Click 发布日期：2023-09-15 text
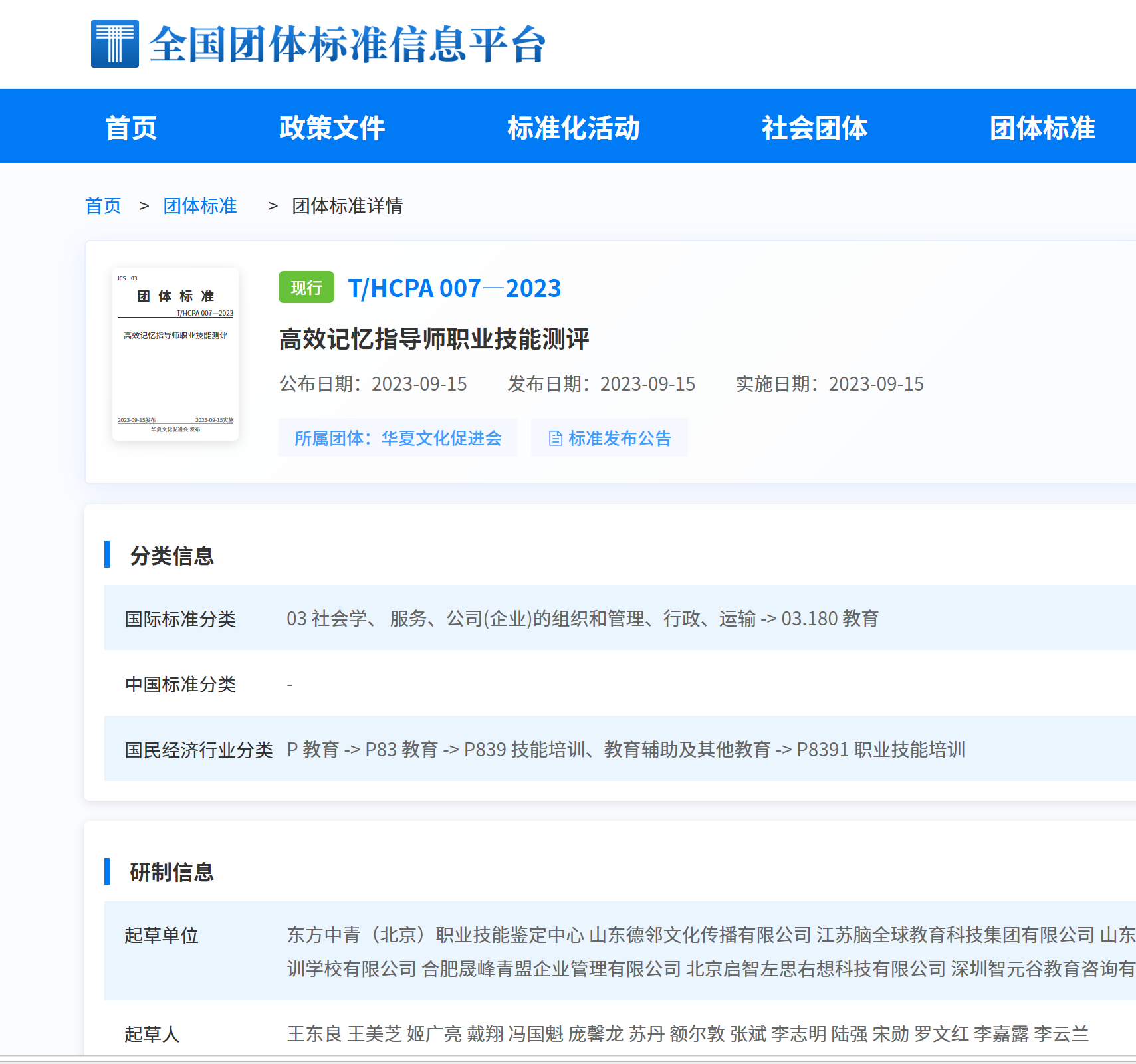1136x1064 pixels. pyautogui.click(x=602, y=384)
